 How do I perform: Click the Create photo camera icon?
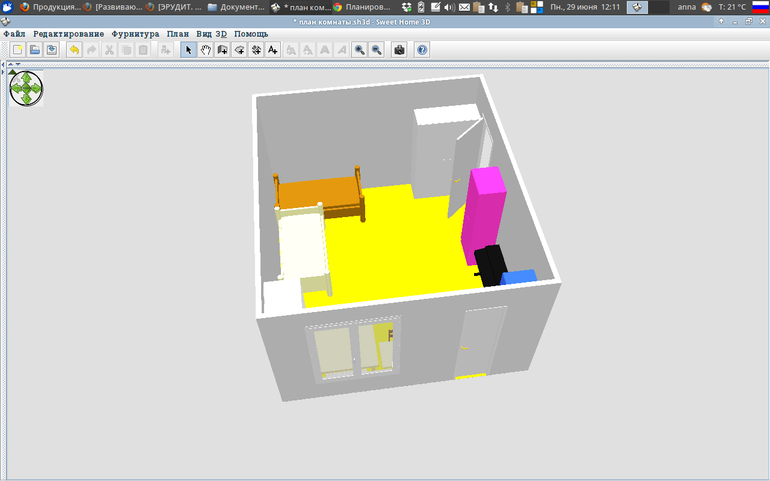(399, 50)
